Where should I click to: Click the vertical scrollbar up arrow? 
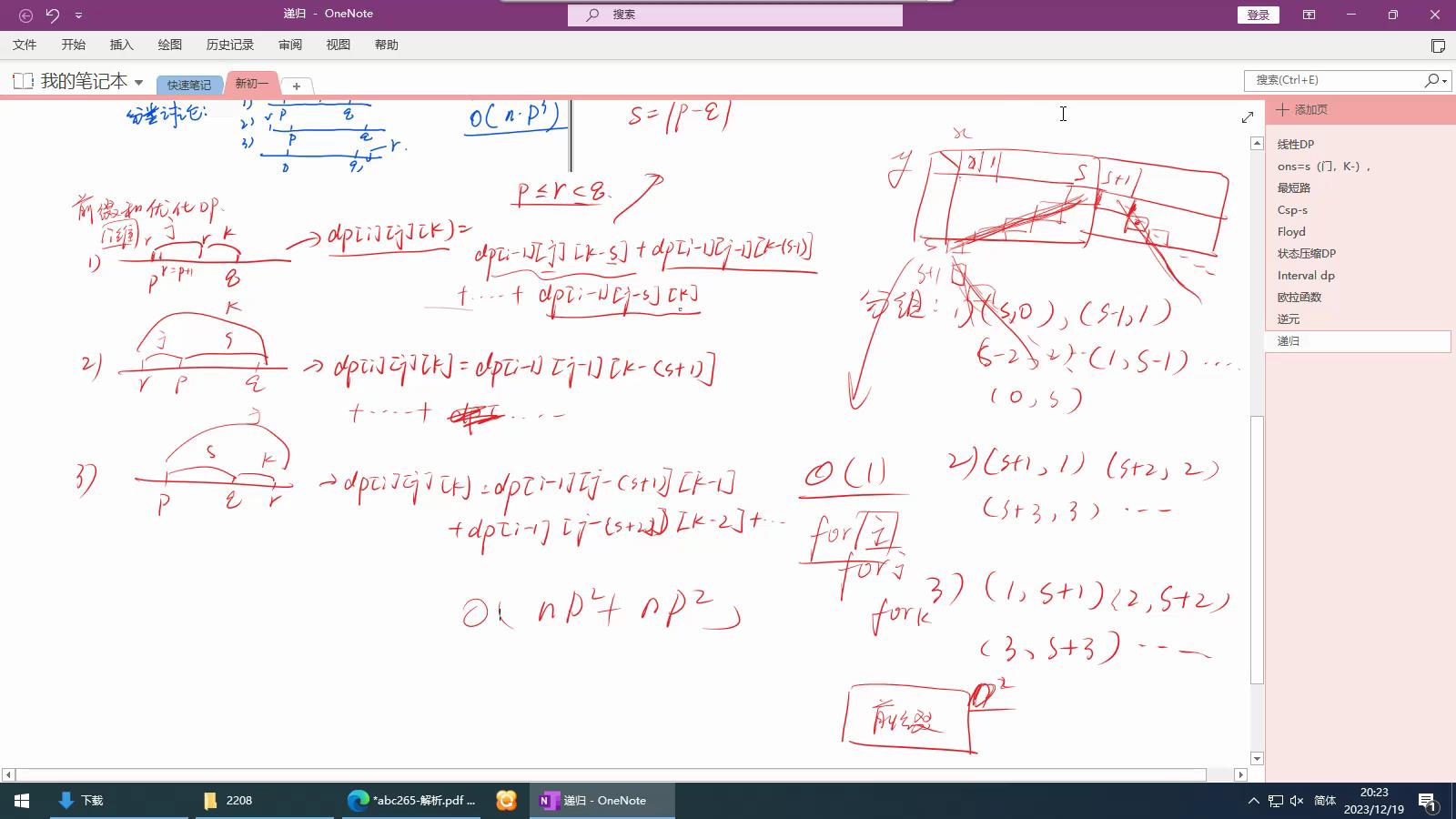click(1257, 143)
